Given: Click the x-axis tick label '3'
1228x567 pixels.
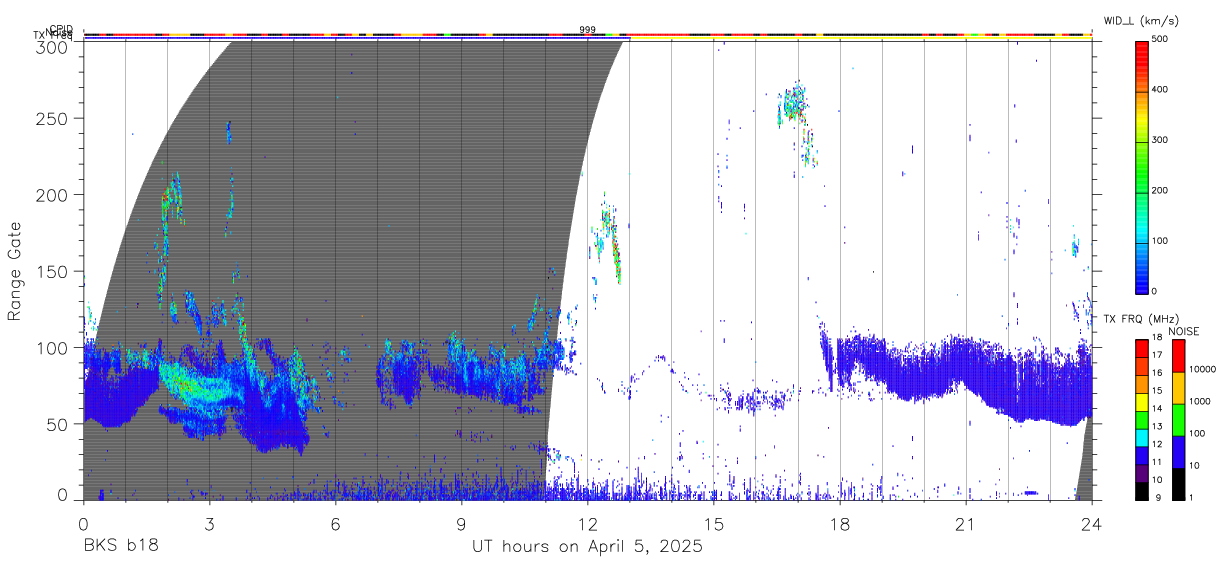Looking at the screenshot, I should pyautogui.click(x=209, y=524).
